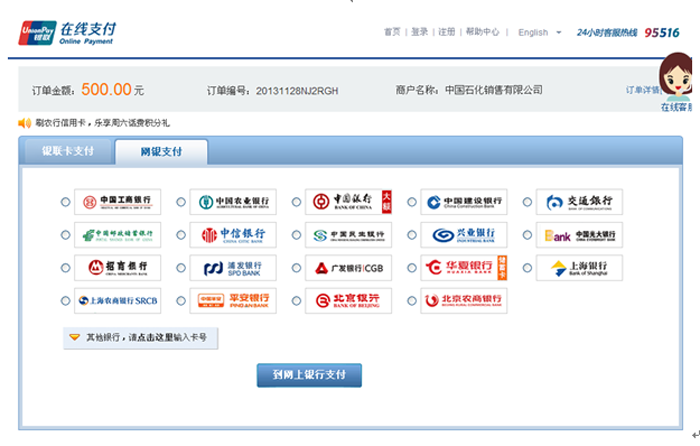Open the 订单详情 order details link
The width and height of the screenshot is (700, 446).
pyautogui.click(x=643, y=90)
